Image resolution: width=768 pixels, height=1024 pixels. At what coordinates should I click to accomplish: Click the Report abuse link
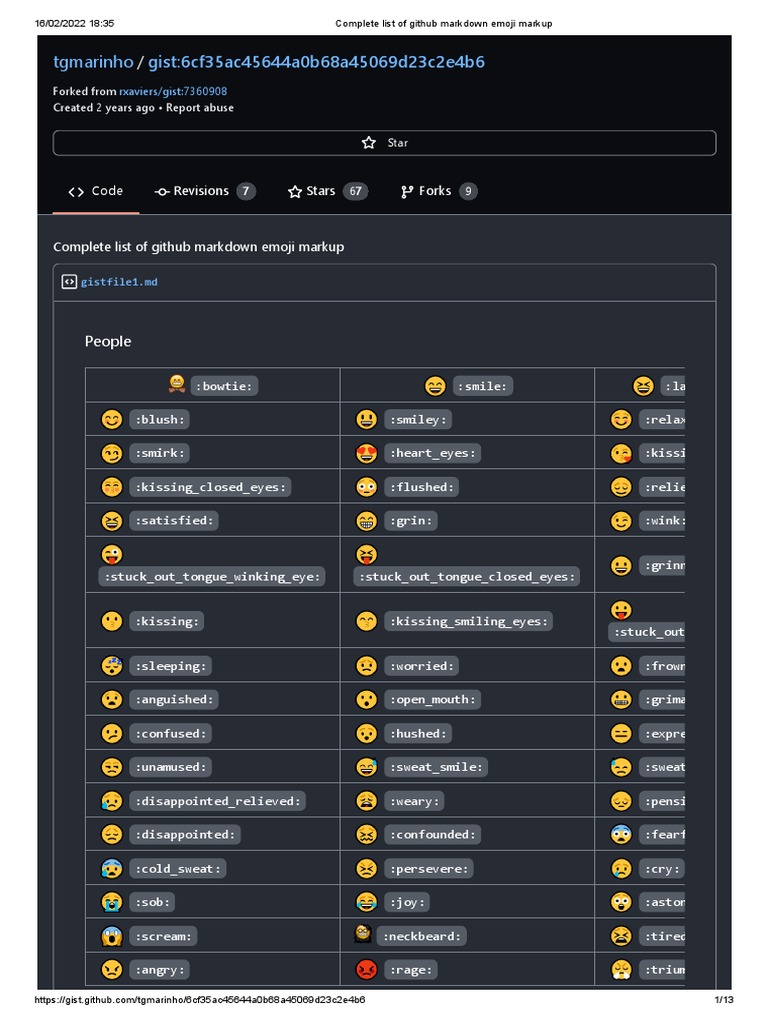(x=200, y=108)
